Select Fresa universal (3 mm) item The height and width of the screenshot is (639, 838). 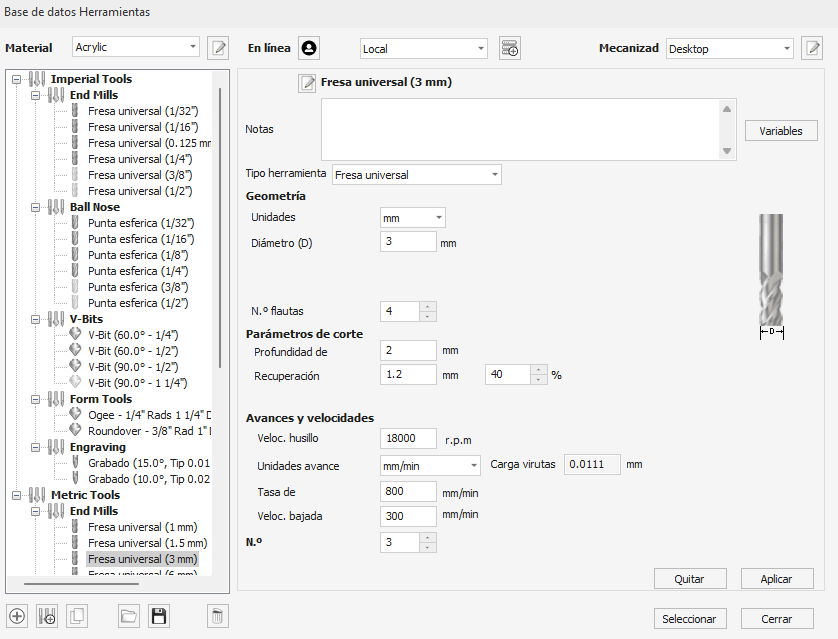coord(143,559)
